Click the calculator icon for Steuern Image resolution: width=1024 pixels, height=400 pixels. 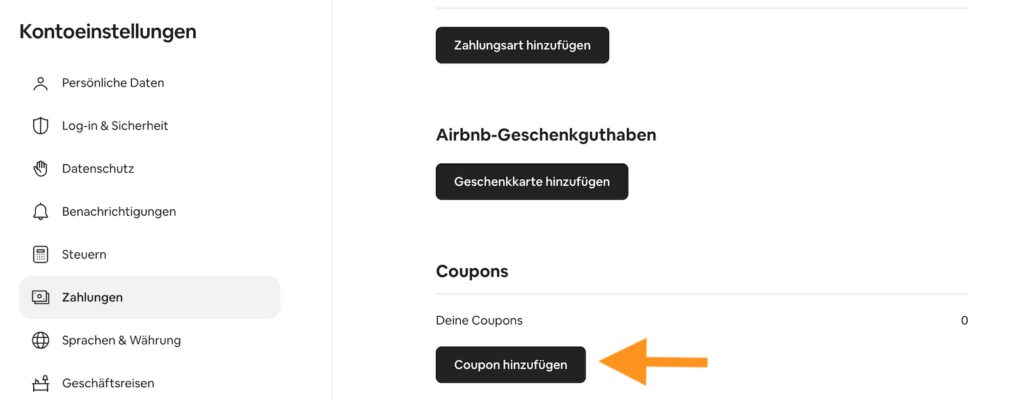pos(41,255)
